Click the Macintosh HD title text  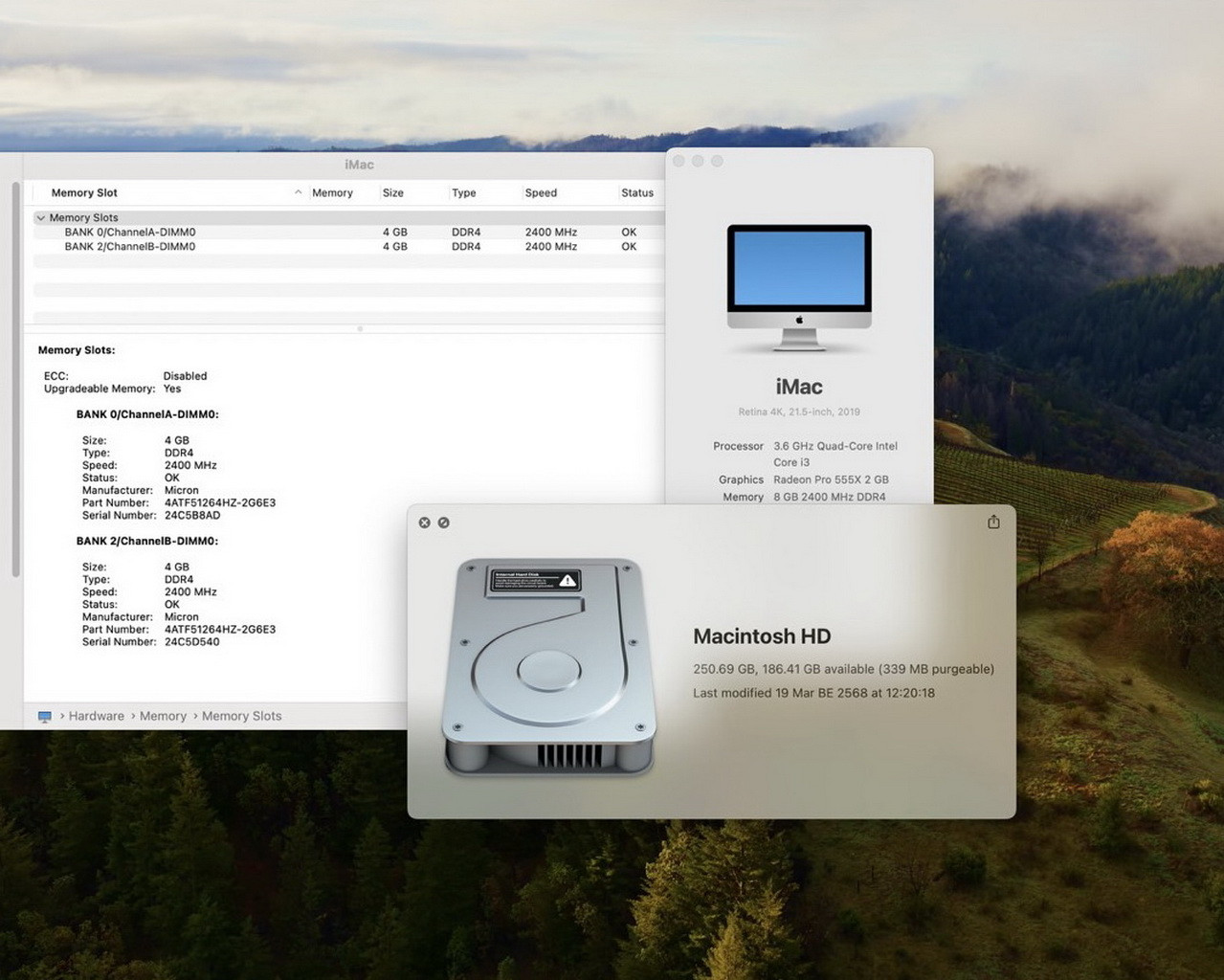coord(762,636)
